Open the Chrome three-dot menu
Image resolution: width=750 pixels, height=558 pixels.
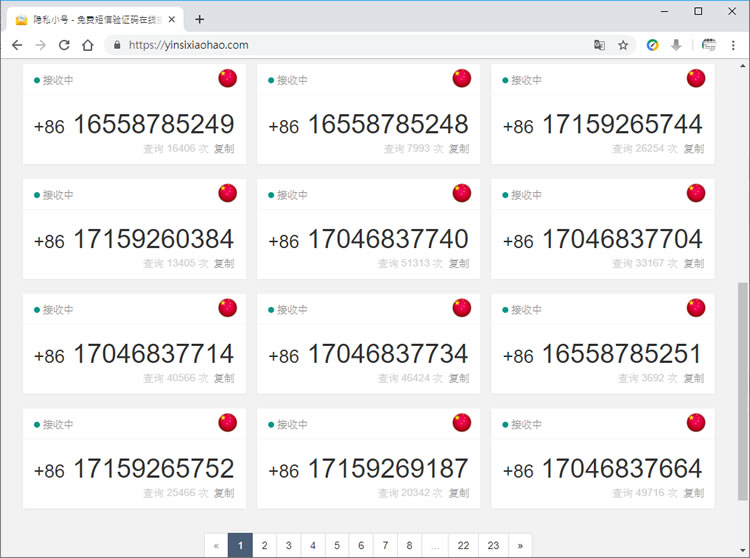(732, 45)
